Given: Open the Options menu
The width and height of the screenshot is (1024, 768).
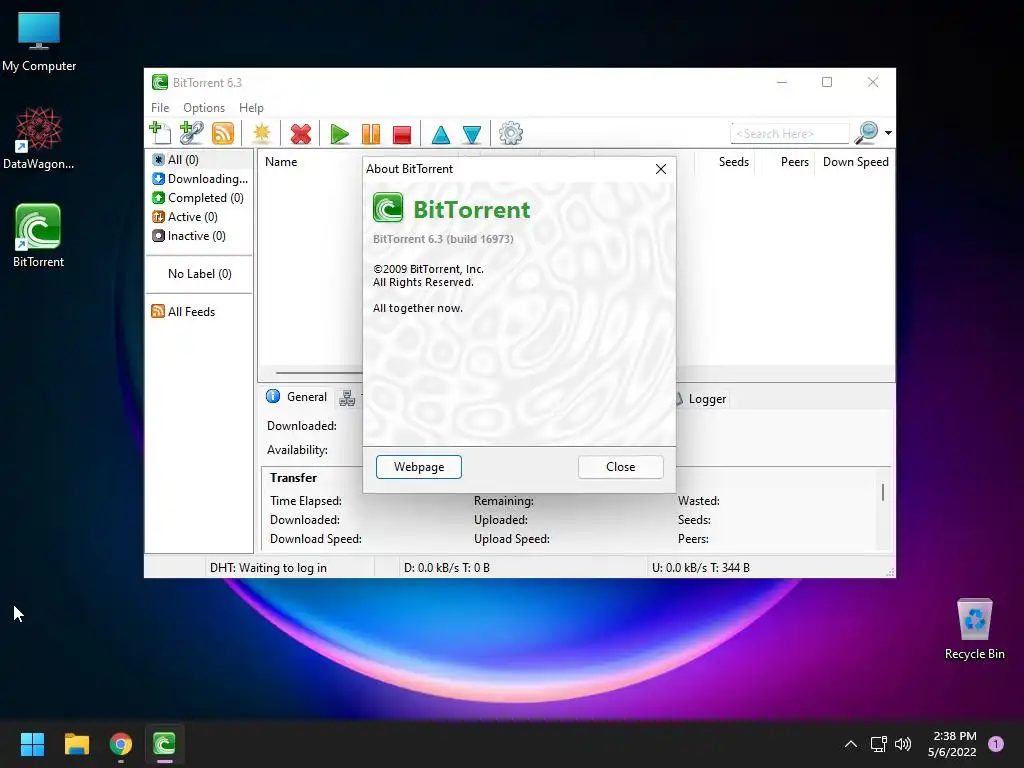Looking at the screenshot, I should click(x=204, y=108).
